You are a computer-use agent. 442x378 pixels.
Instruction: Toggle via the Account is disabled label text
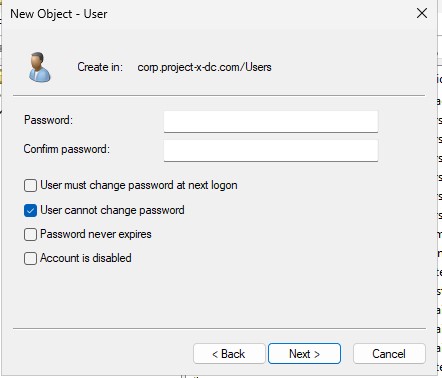point(86,258)
